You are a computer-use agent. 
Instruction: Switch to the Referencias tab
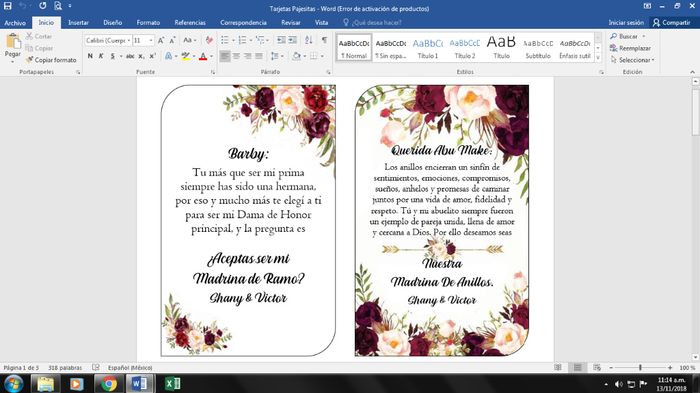pyautogui.click(x=190, y=22)
